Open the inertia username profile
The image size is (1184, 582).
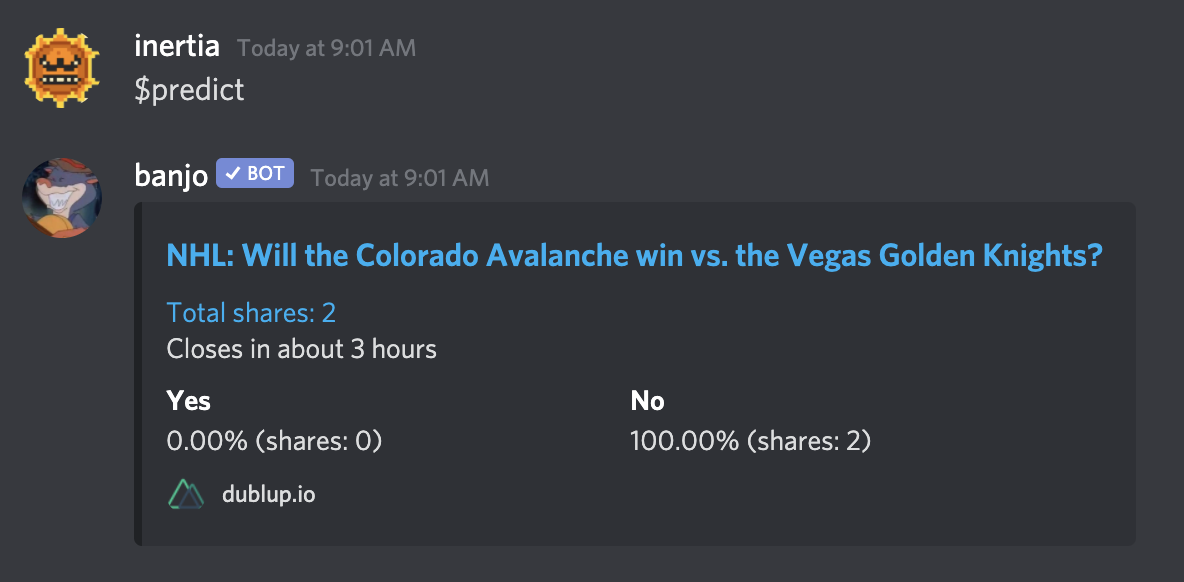pyautogui.click(x=177, y=45)
